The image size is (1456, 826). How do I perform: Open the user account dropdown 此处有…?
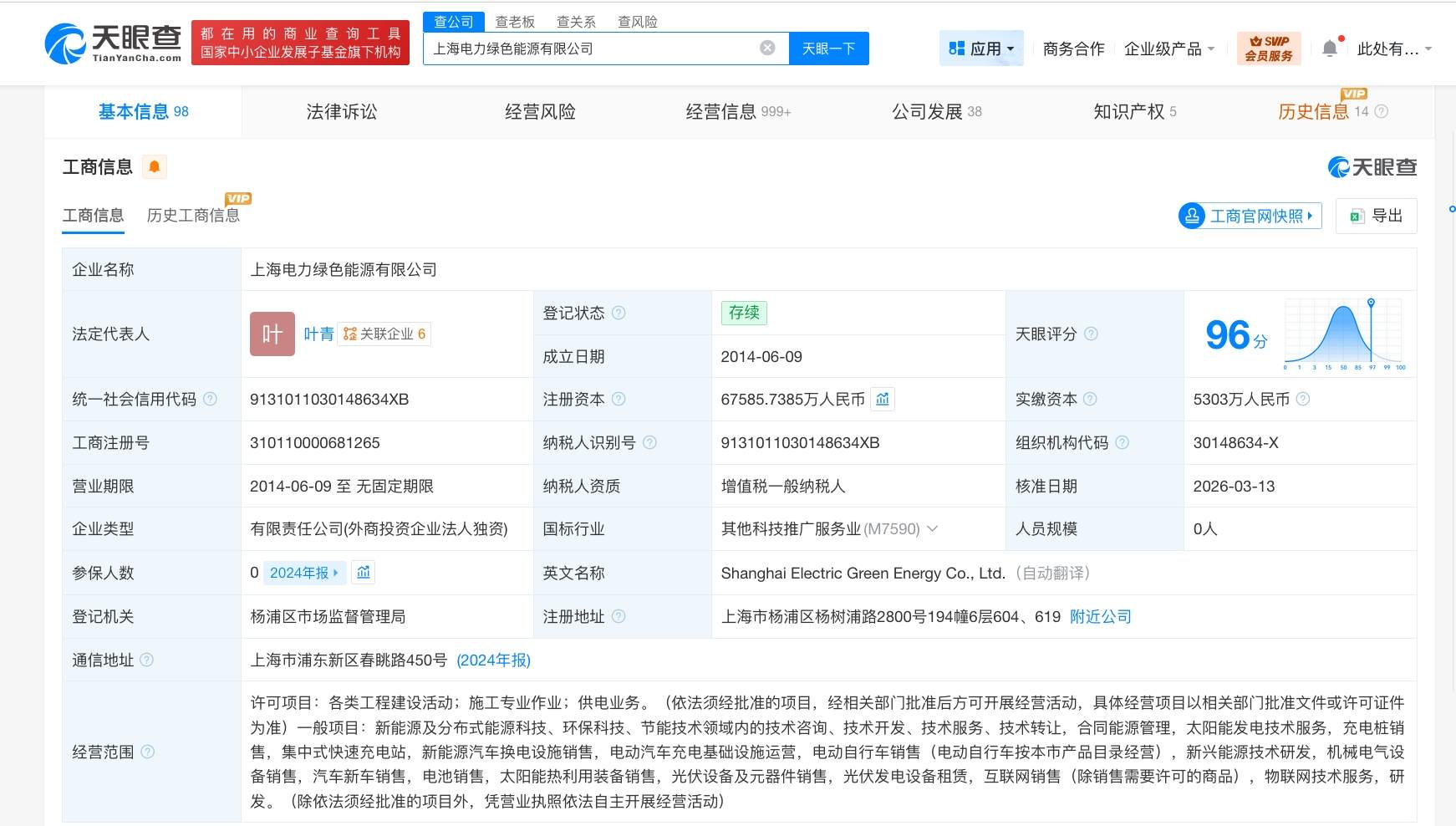pos(1393,48)
